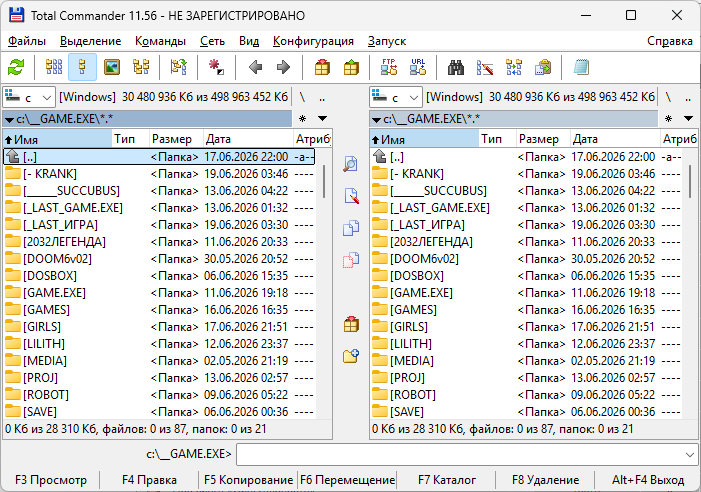Expand right panel path history triangle
Image resolution: width=701 pixels, height=492 pixels.
click(x=376, y=120)
